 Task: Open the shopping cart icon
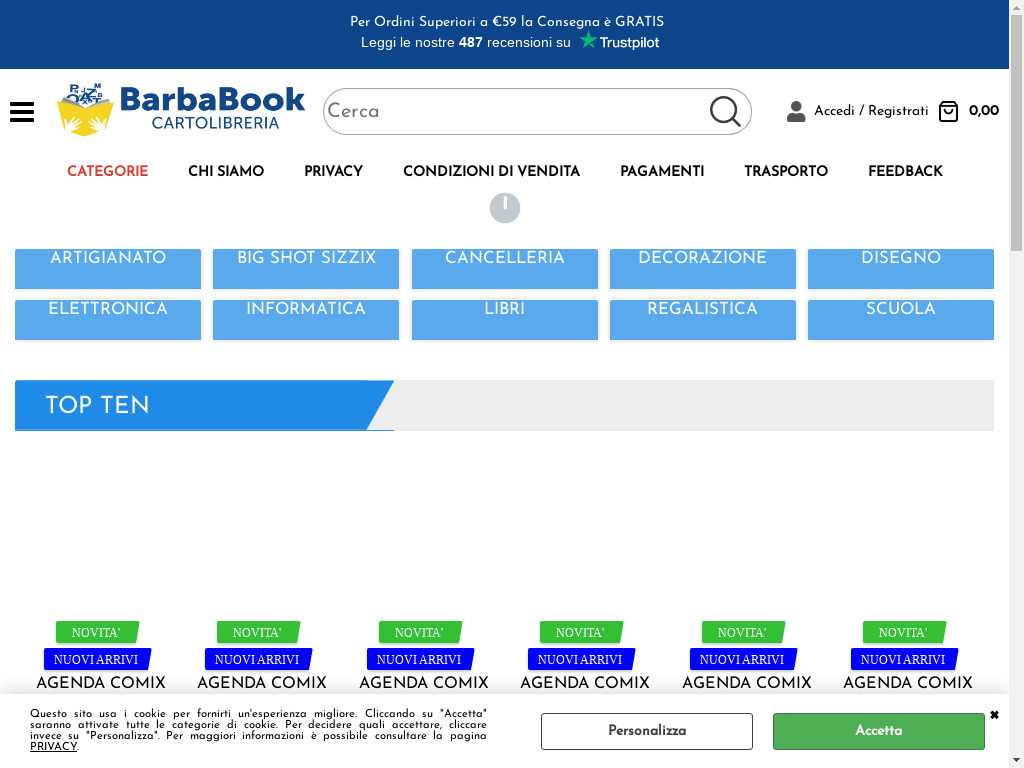pyautogui.click(x=948, y=111)
